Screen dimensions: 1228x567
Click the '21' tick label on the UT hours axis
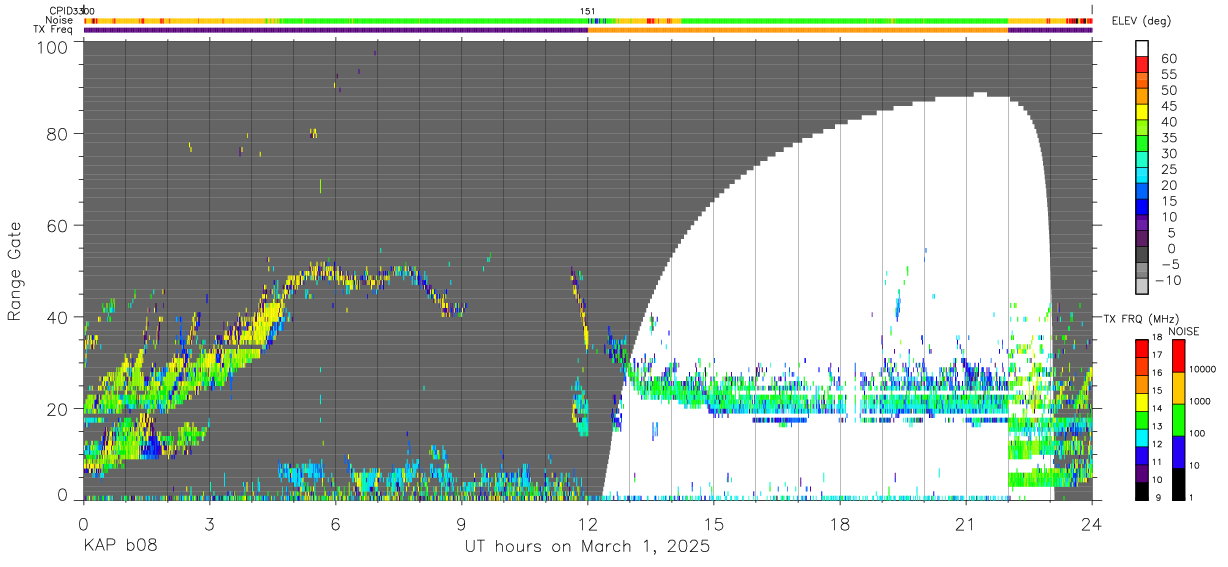pos(966,524)
